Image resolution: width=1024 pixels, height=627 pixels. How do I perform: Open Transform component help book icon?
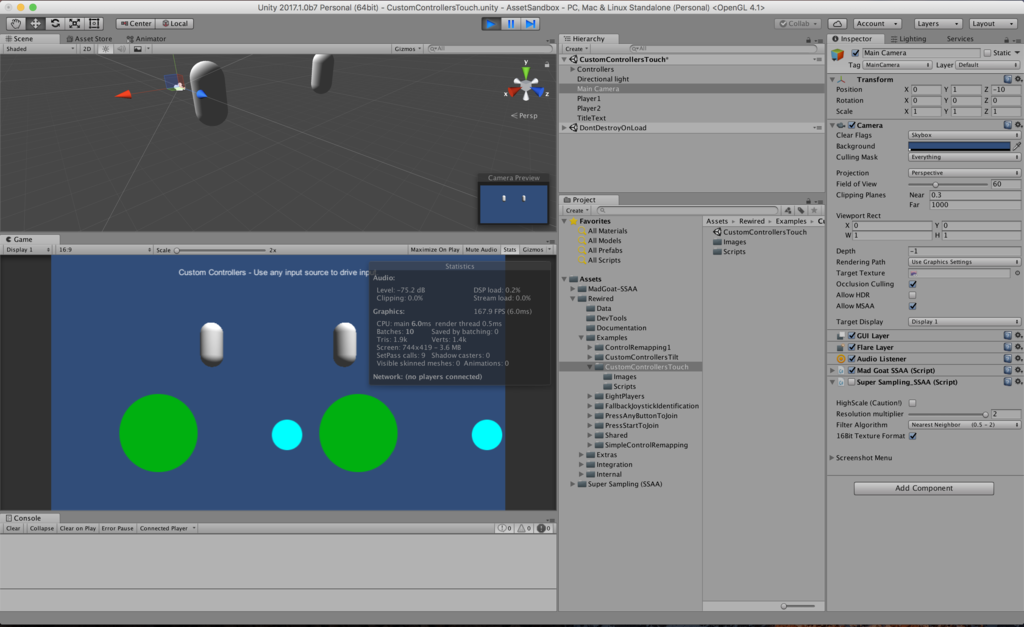(1008, 79)
